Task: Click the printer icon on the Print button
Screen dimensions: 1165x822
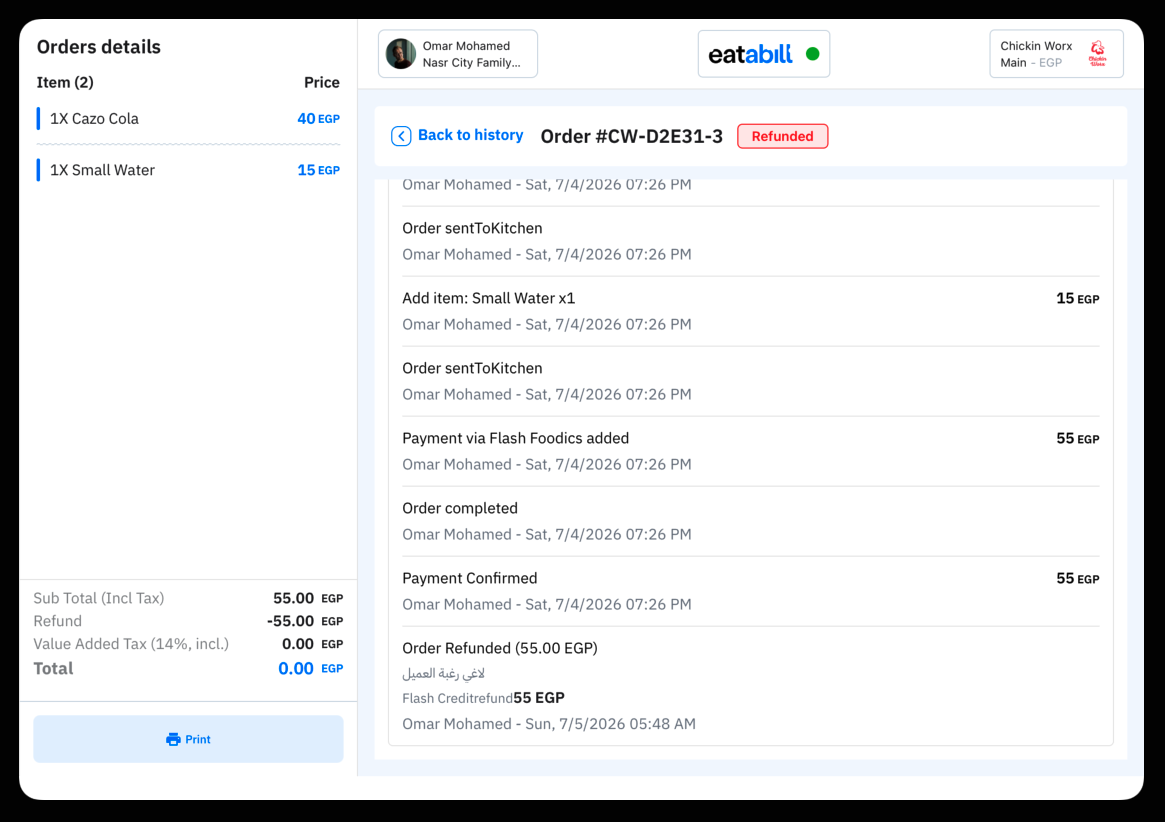Action: (173, 740)
